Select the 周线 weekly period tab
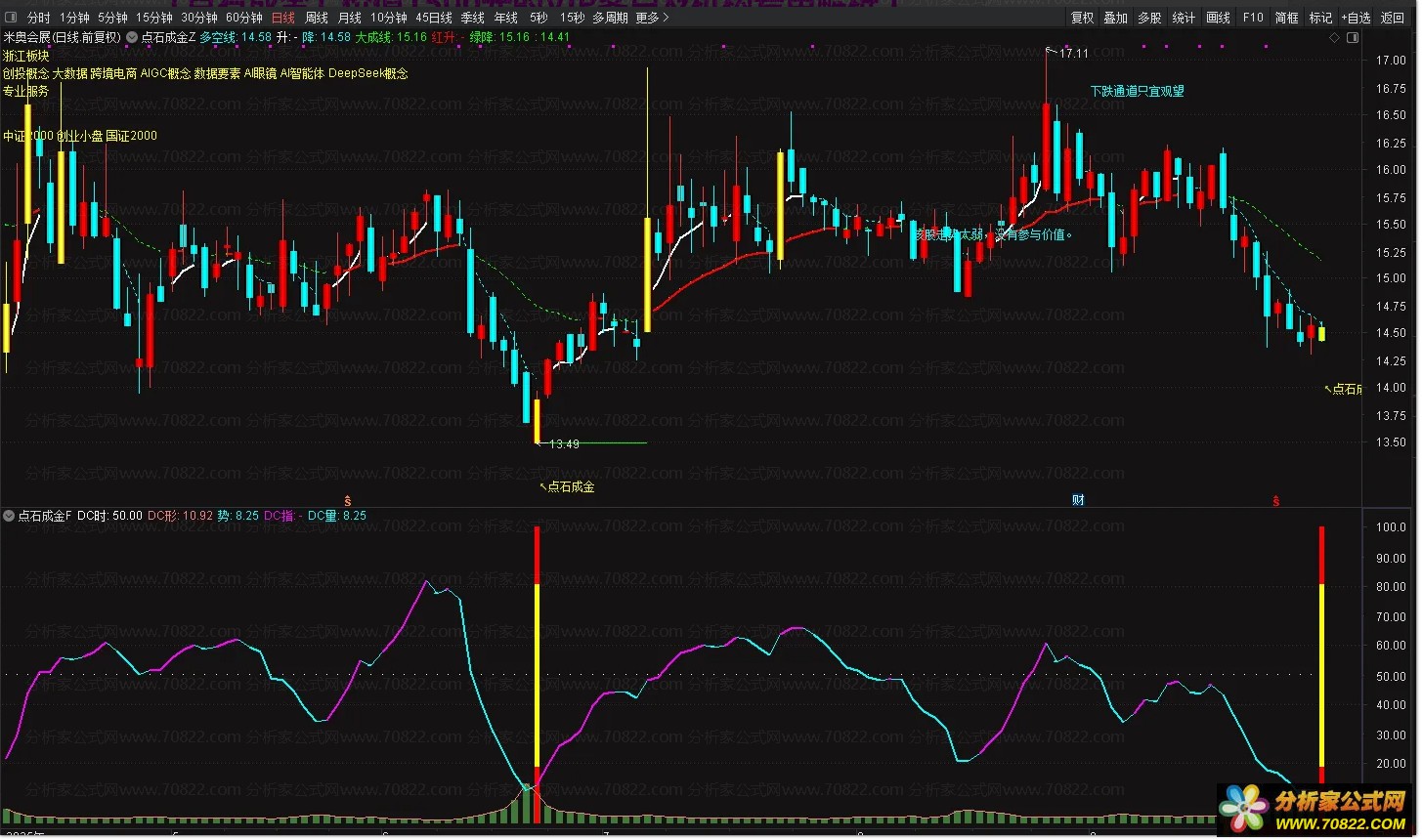 coord(316,18)
